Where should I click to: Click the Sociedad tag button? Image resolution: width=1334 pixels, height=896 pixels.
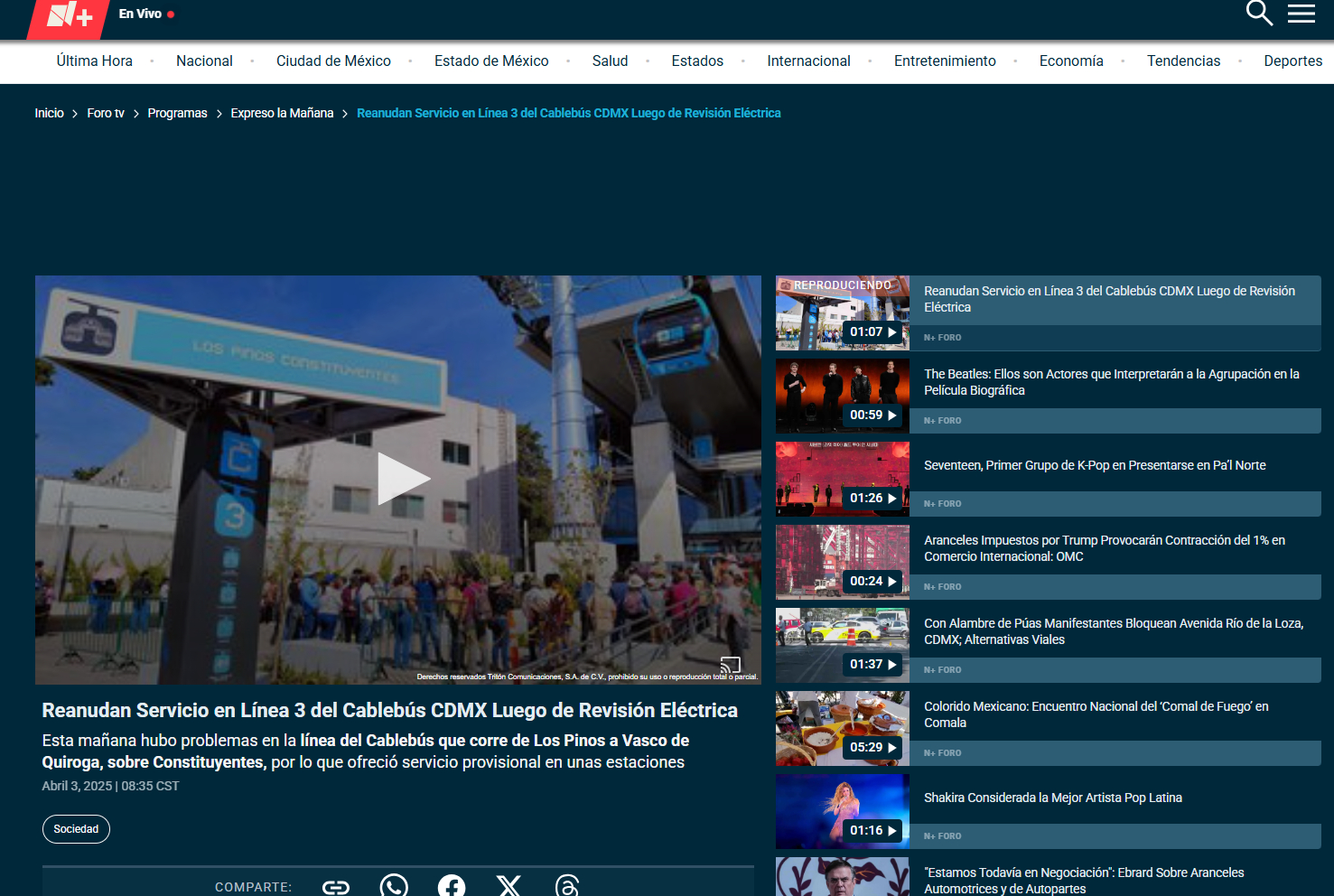(76, 829)
